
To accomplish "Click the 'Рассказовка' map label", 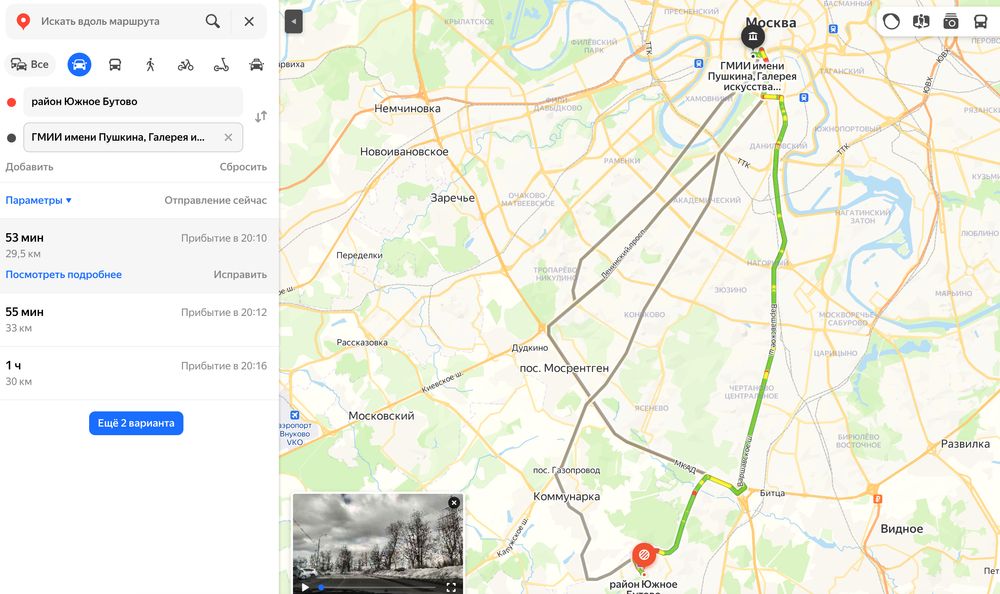I will coord(362,343).
